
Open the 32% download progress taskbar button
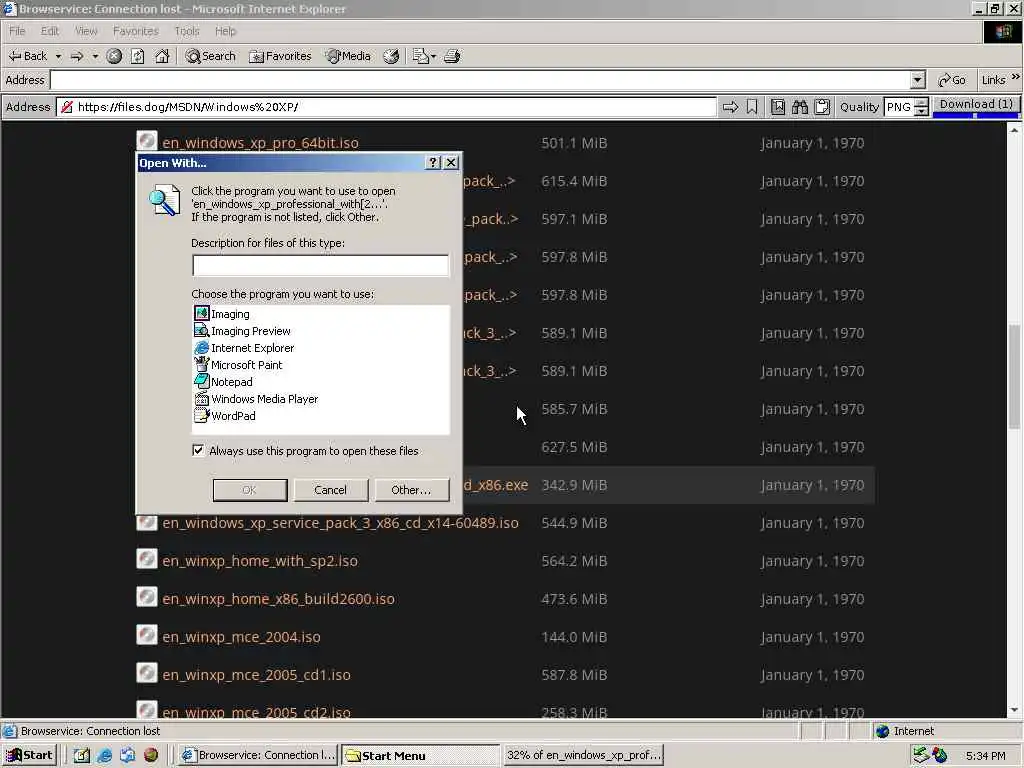point(583,755)
